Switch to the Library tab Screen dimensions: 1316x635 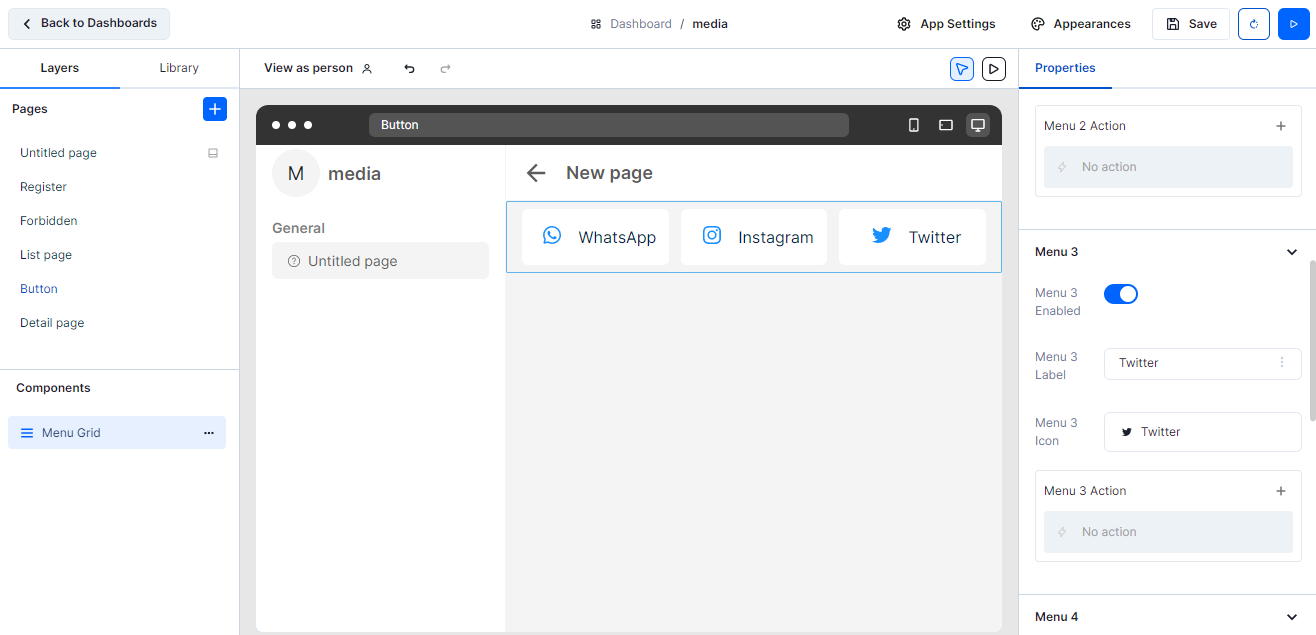pos(179,68)
